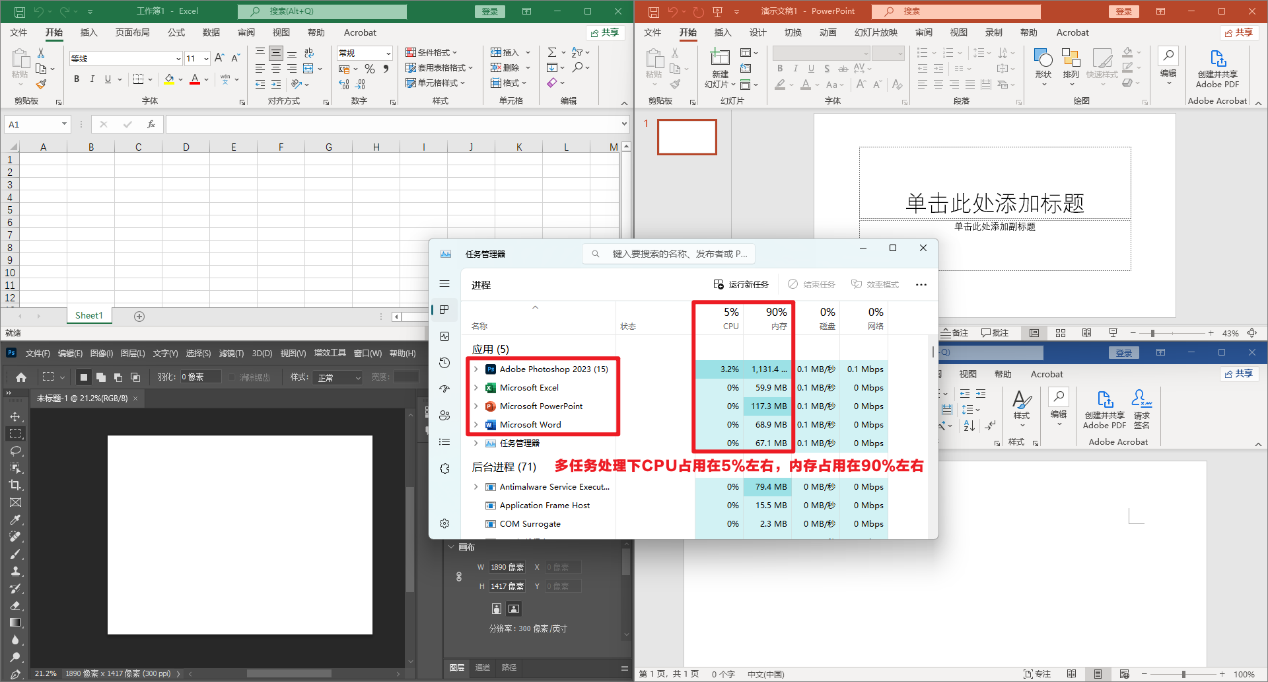The height and width of the screenshot is (682, 1268).
Task: Click the percent style icon in Excel
Action: 369,69
